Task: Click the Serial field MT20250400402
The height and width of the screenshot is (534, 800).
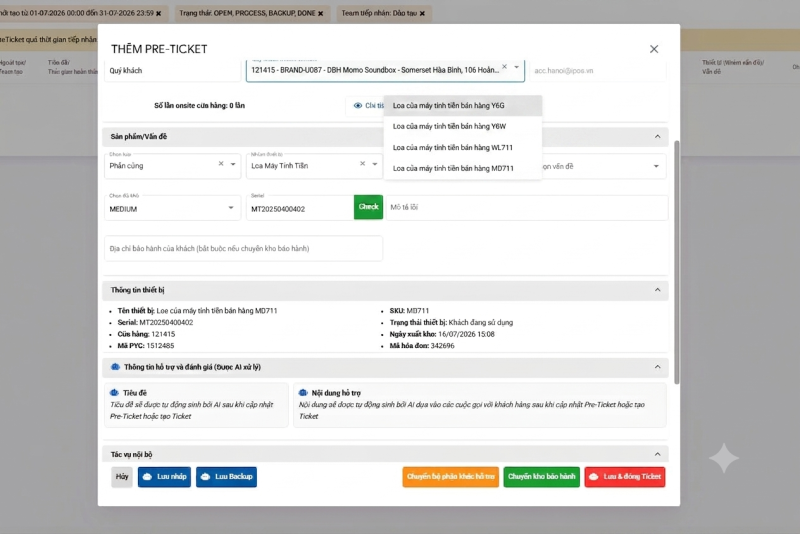Action: pyautogui.click(x=299, y=208)
